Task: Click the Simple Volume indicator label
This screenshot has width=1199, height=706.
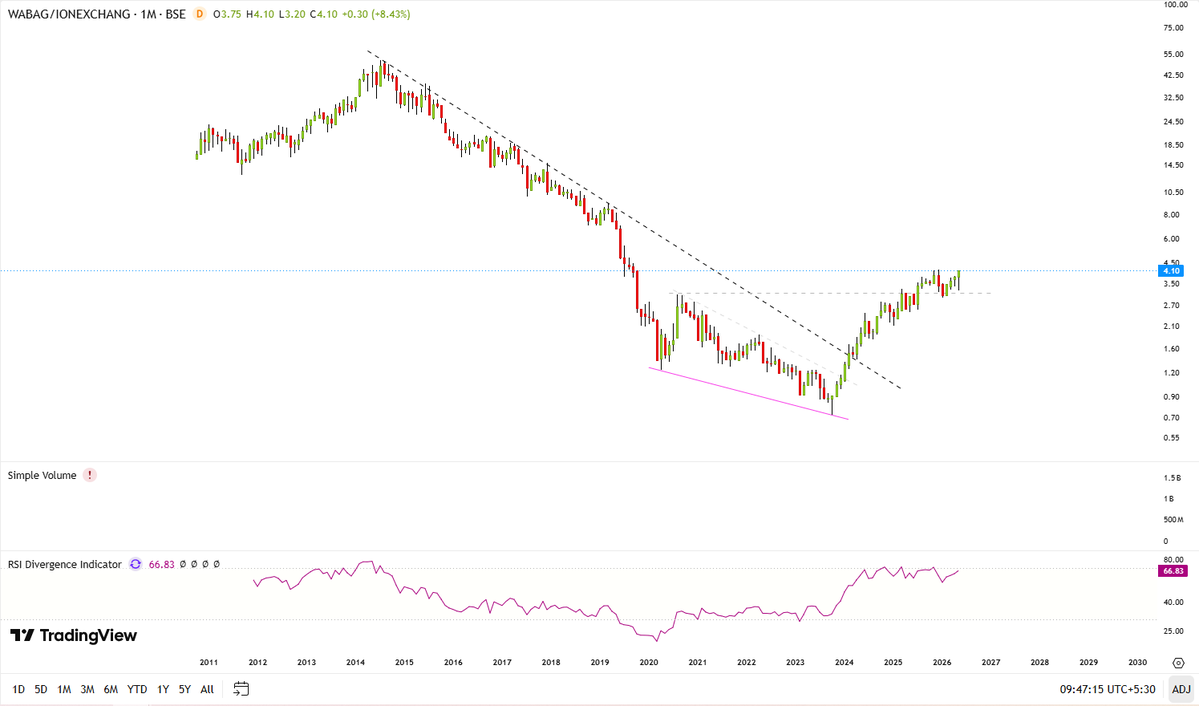Action: point(42,475)
